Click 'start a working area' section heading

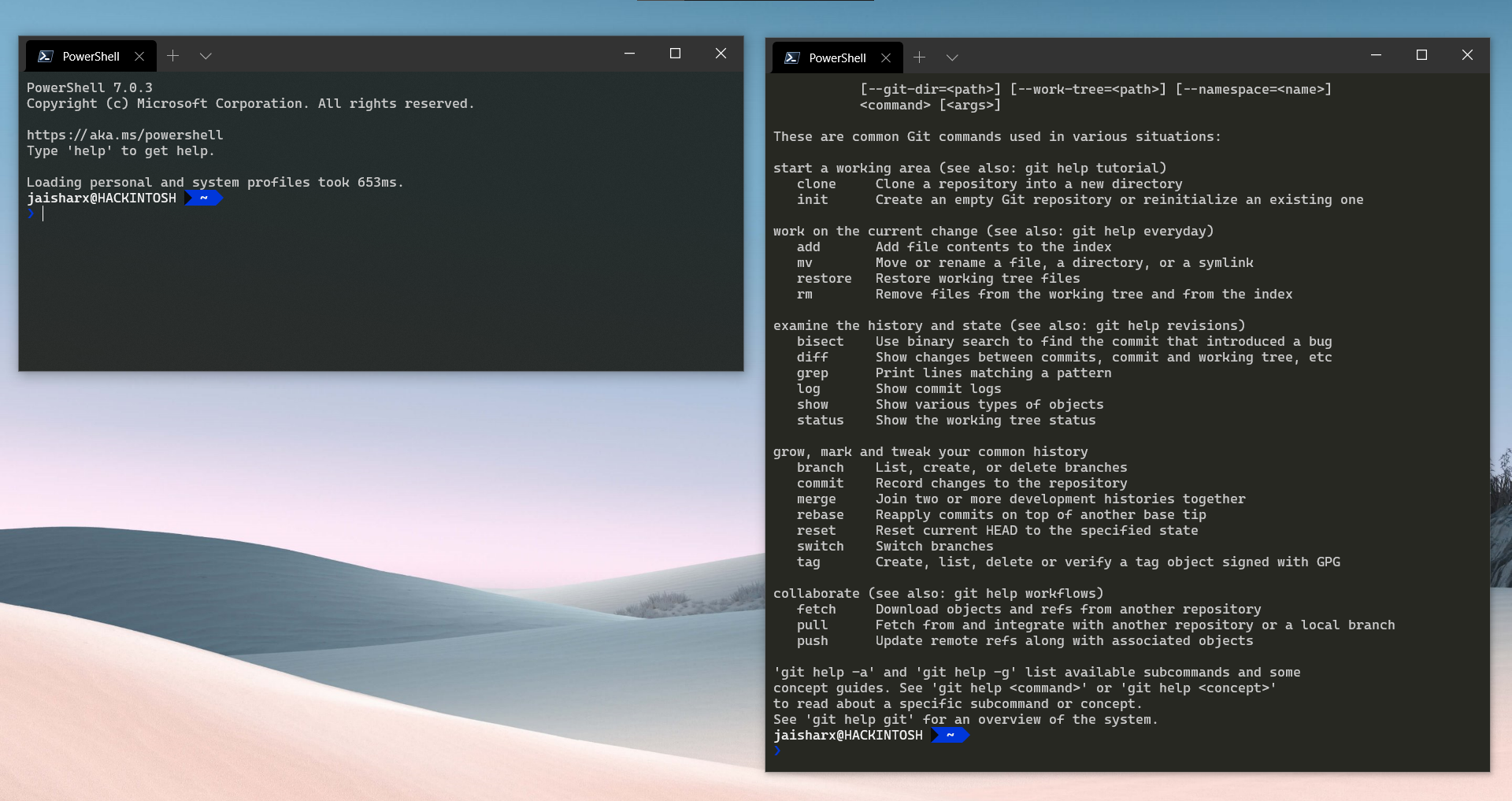(970, 169)
